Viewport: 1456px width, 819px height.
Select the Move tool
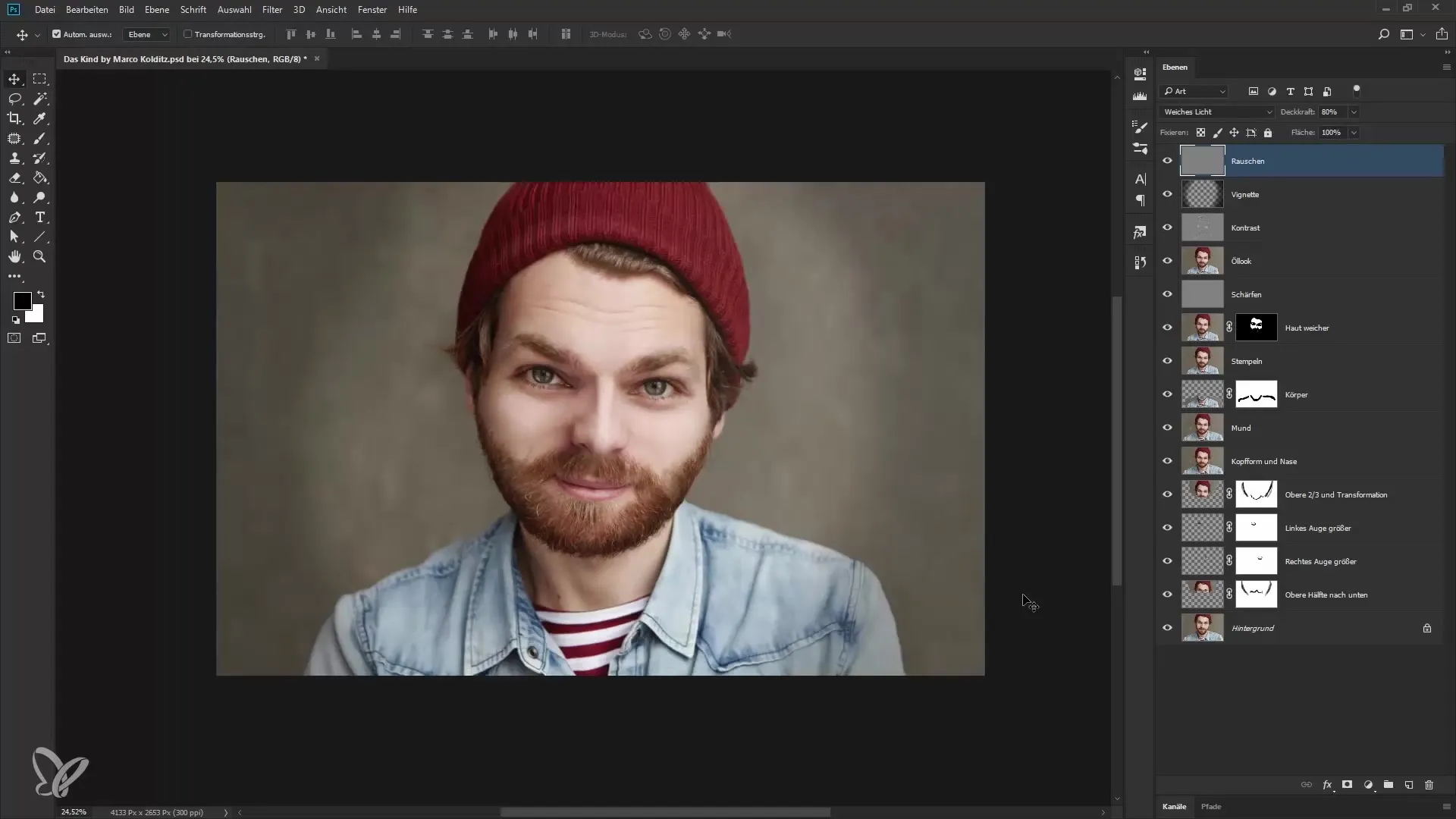[14, 79]
